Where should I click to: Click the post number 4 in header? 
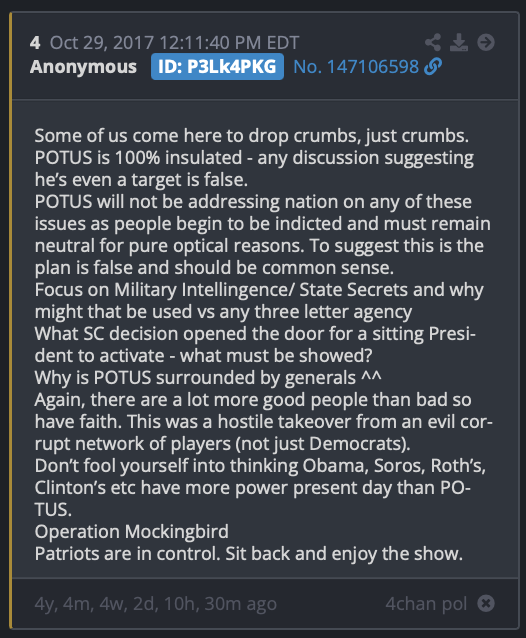click(35, 43)
